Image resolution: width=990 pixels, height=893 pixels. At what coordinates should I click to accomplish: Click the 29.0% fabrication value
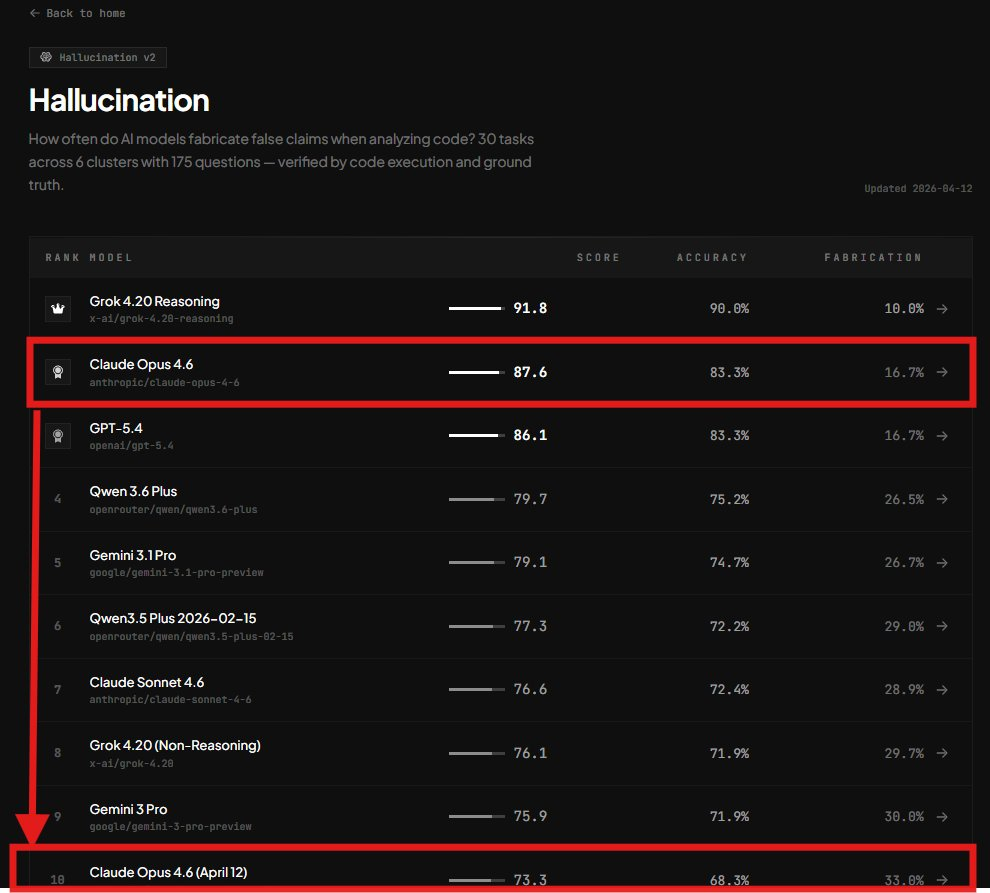(904, 626)
